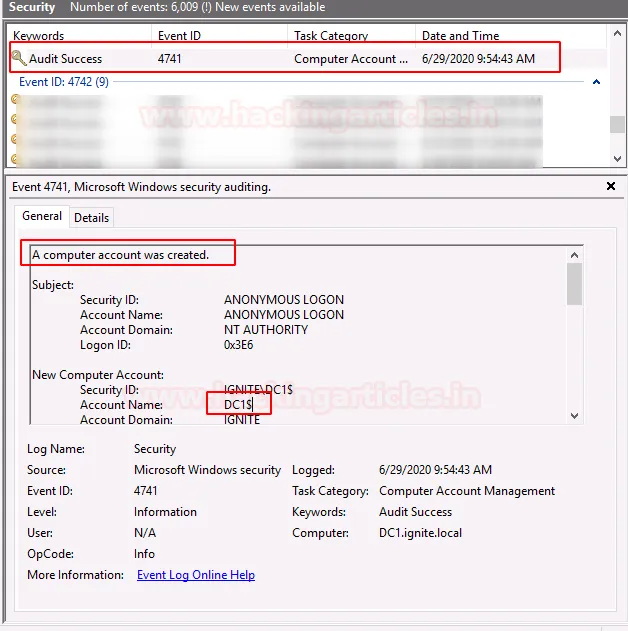628x631 pixels.
Task: Sort events by Keywords column header
Action: [x=39, y=36]
